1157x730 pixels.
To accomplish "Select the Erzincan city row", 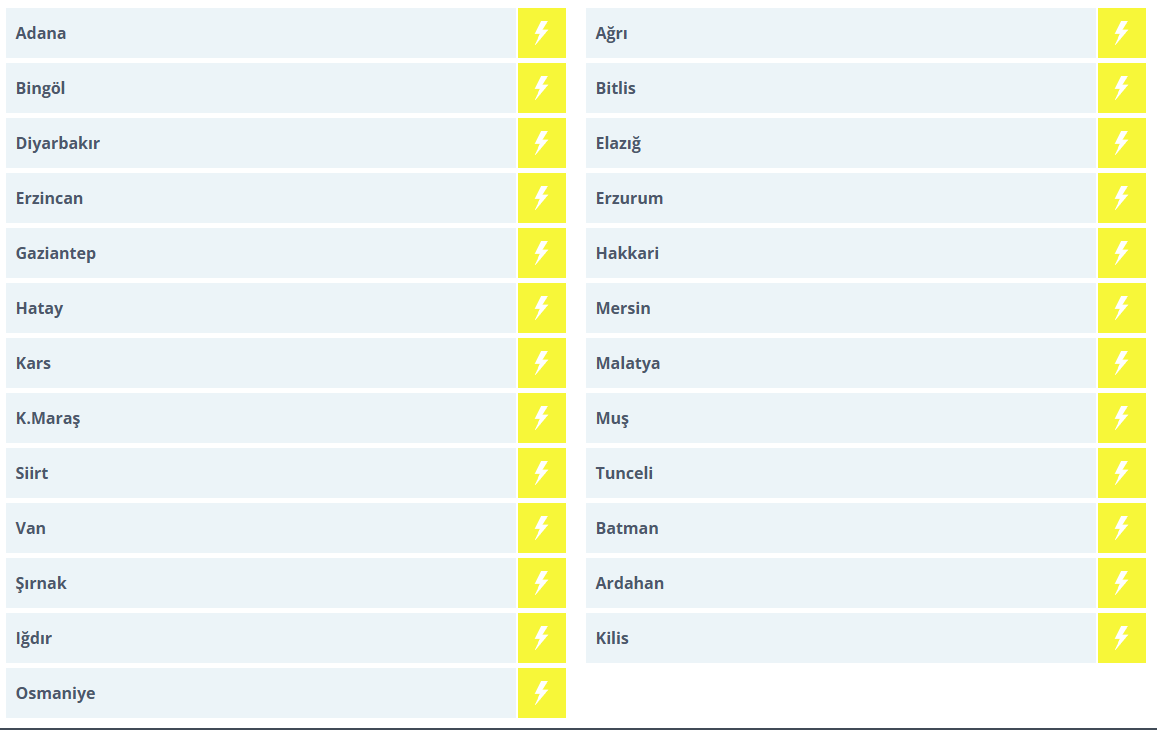I will tap(50, 198).
